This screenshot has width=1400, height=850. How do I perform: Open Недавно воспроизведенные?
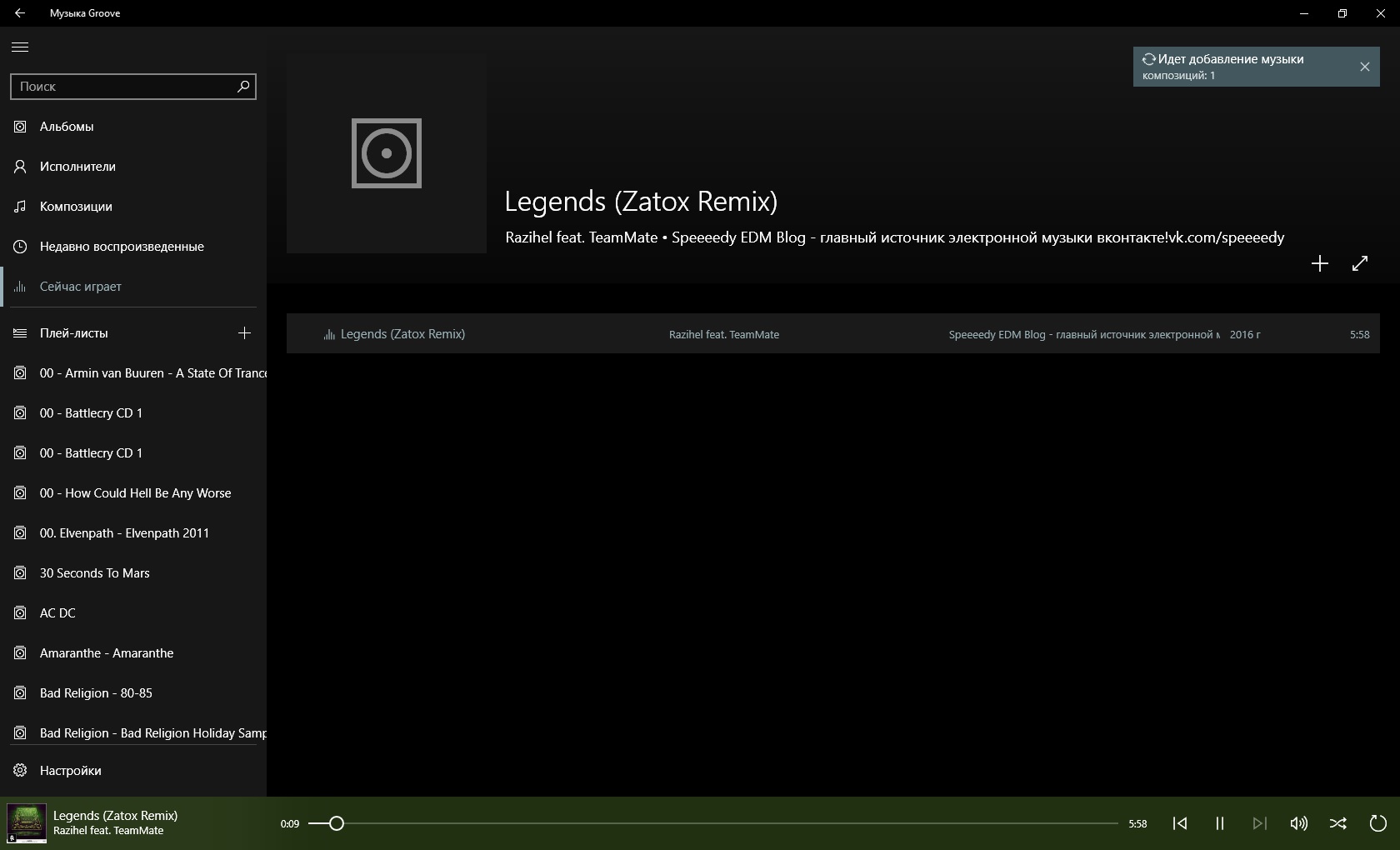[122, 247]
